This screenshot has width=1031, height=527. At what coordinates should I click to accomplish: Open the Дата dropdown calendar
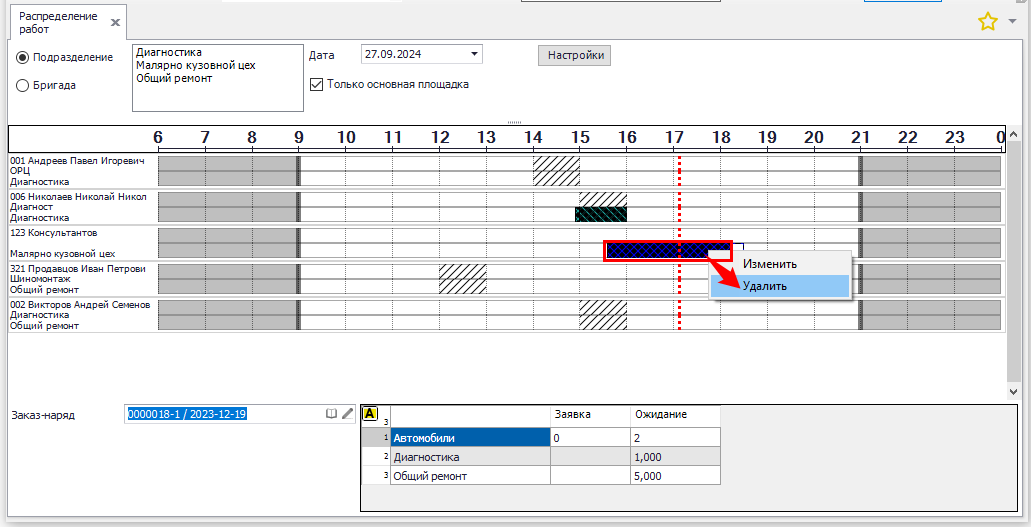[474, 55]
